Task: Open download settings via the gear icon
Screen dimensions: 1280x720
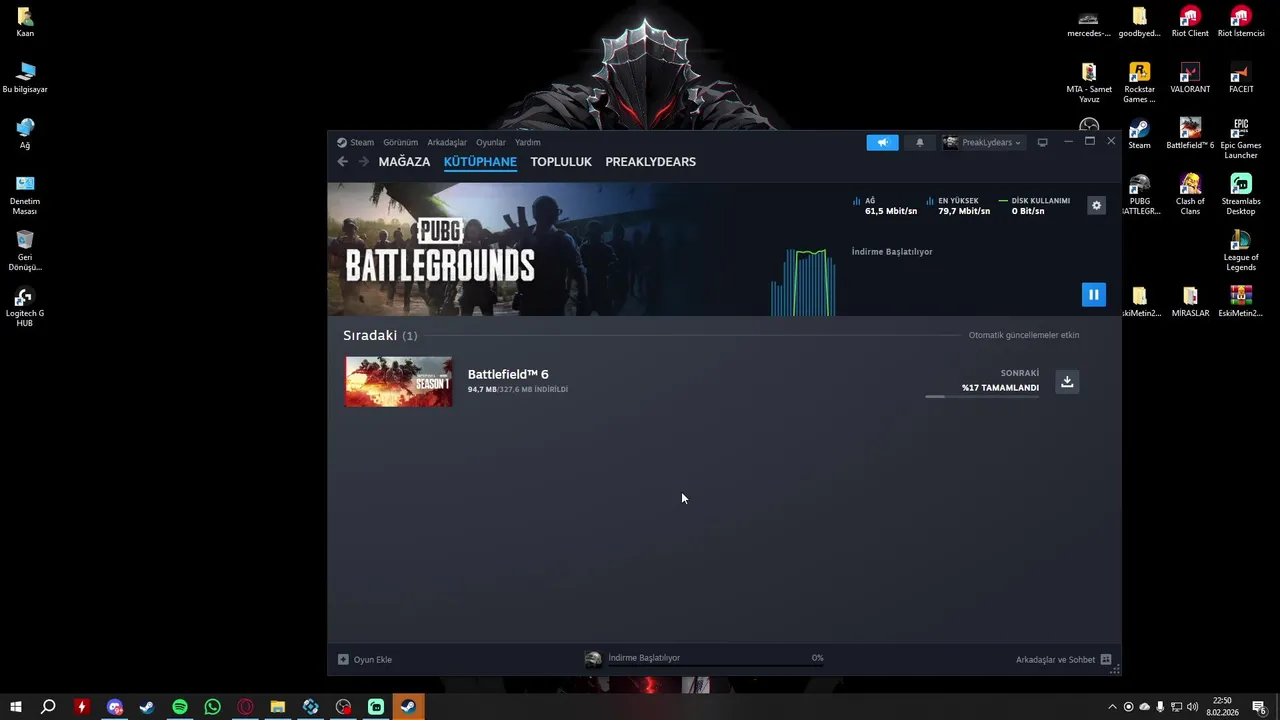Action: point(1096,205)
